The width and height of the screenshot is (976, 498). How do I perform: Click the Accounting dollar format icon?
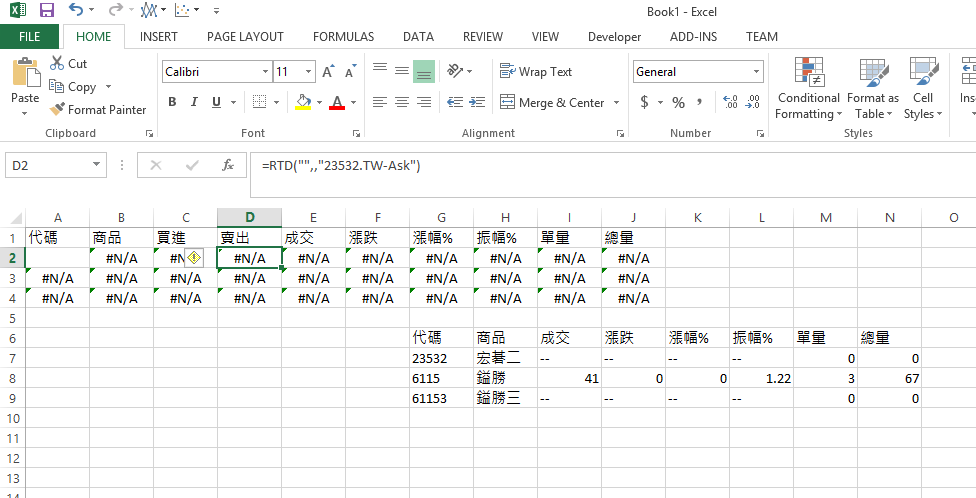tap(644, 102)
